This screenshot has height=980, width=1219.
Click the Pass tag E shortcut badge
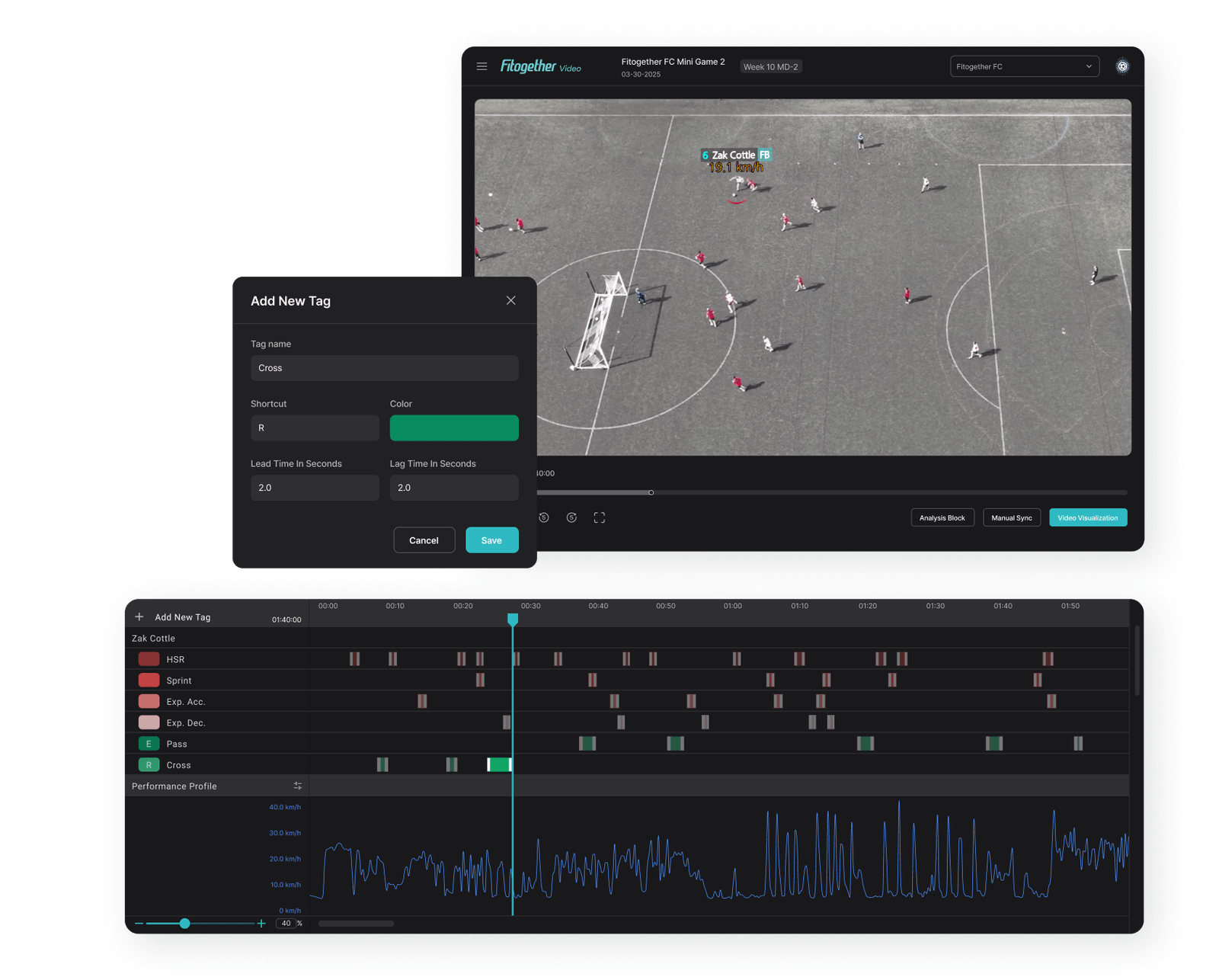coord(149,744)
